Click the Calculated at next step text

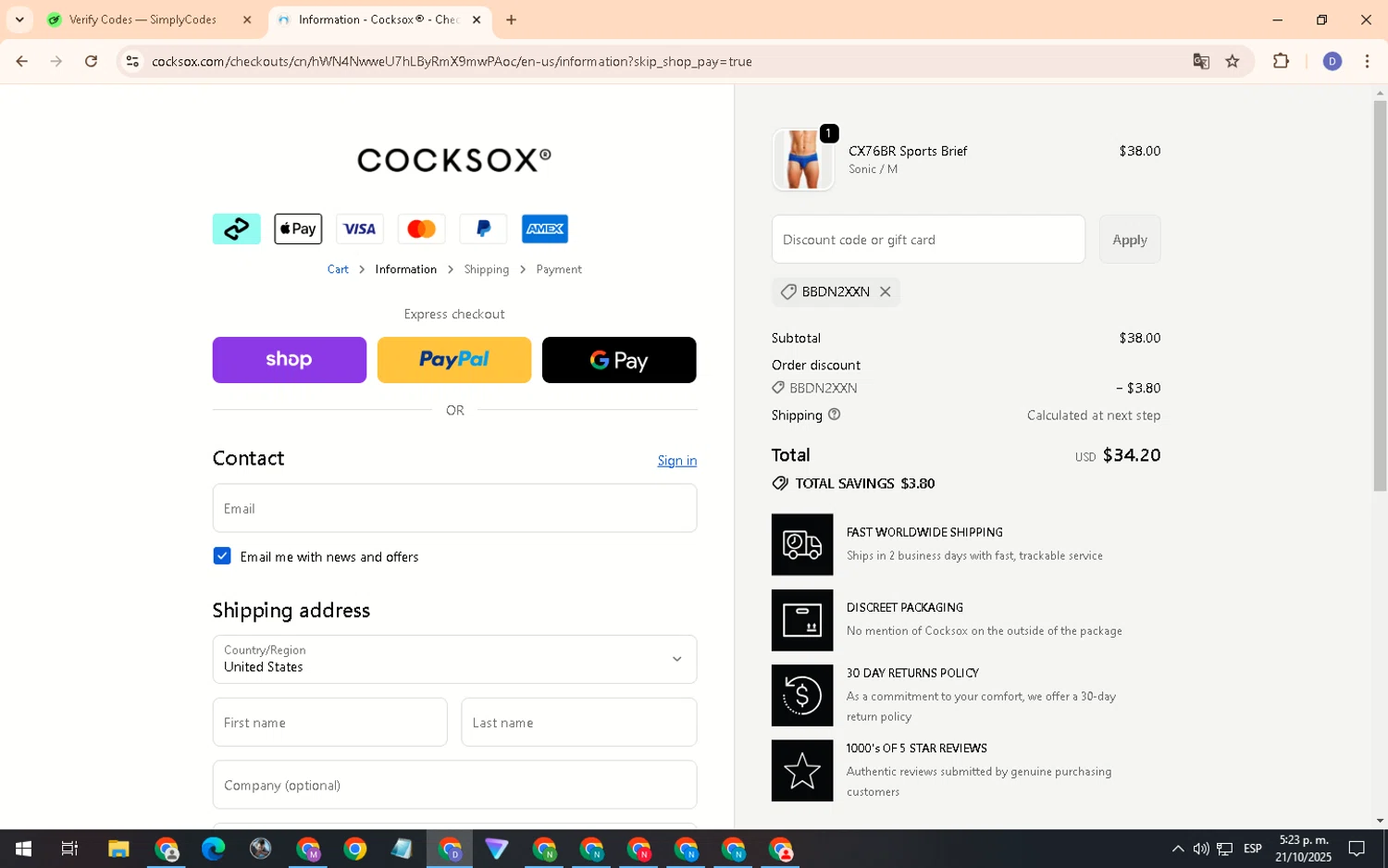[1094, 415]
